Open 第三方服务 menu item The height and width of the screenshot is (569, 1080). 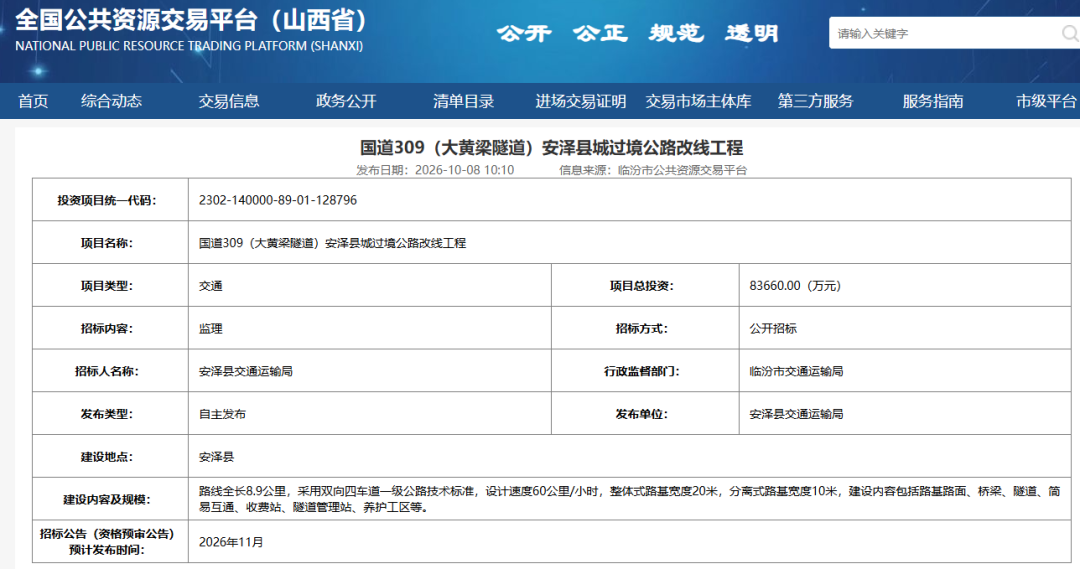(816, 101)
